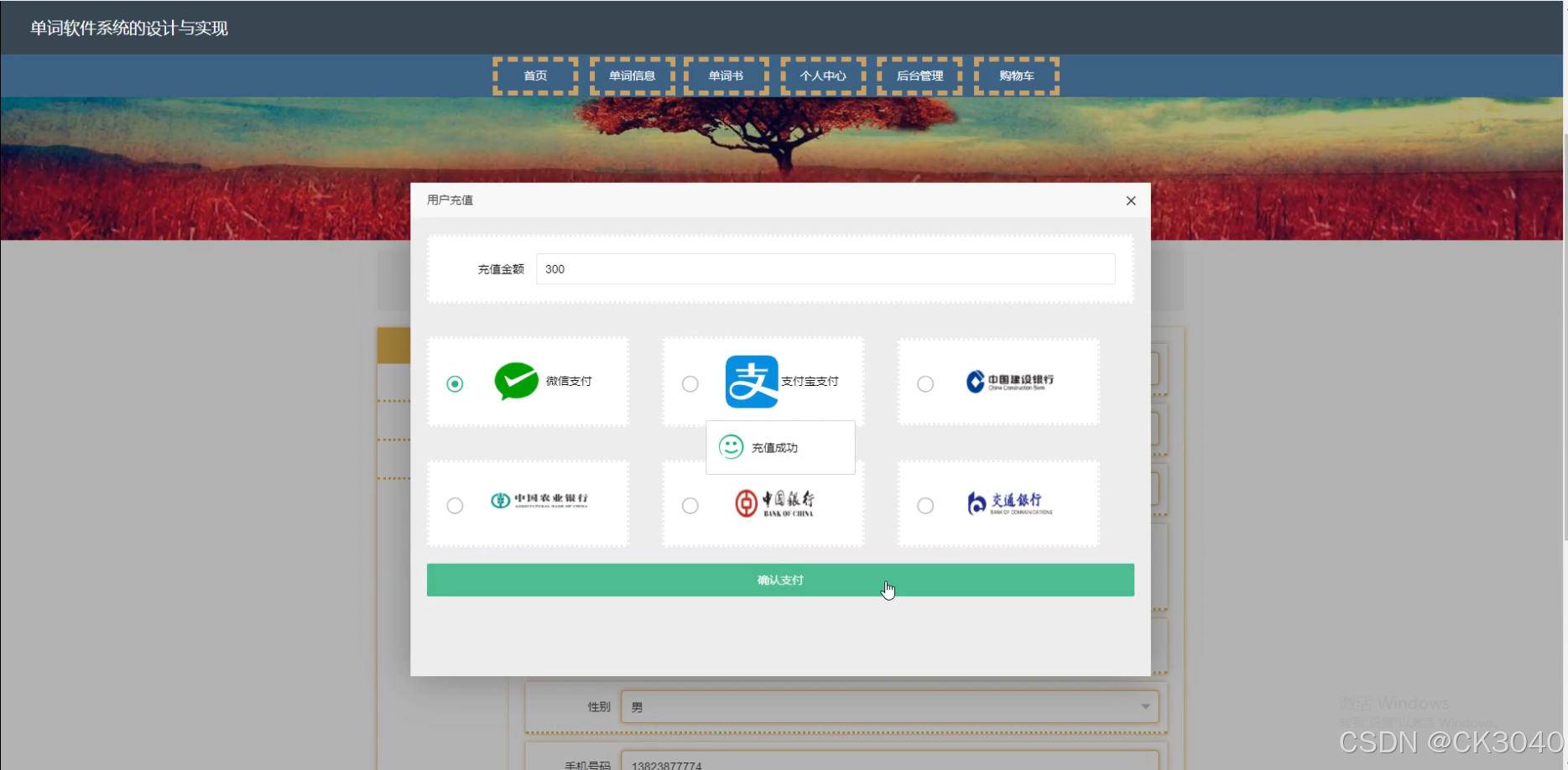Click the Alipay (支付宝) logo icon

[751, 381]
